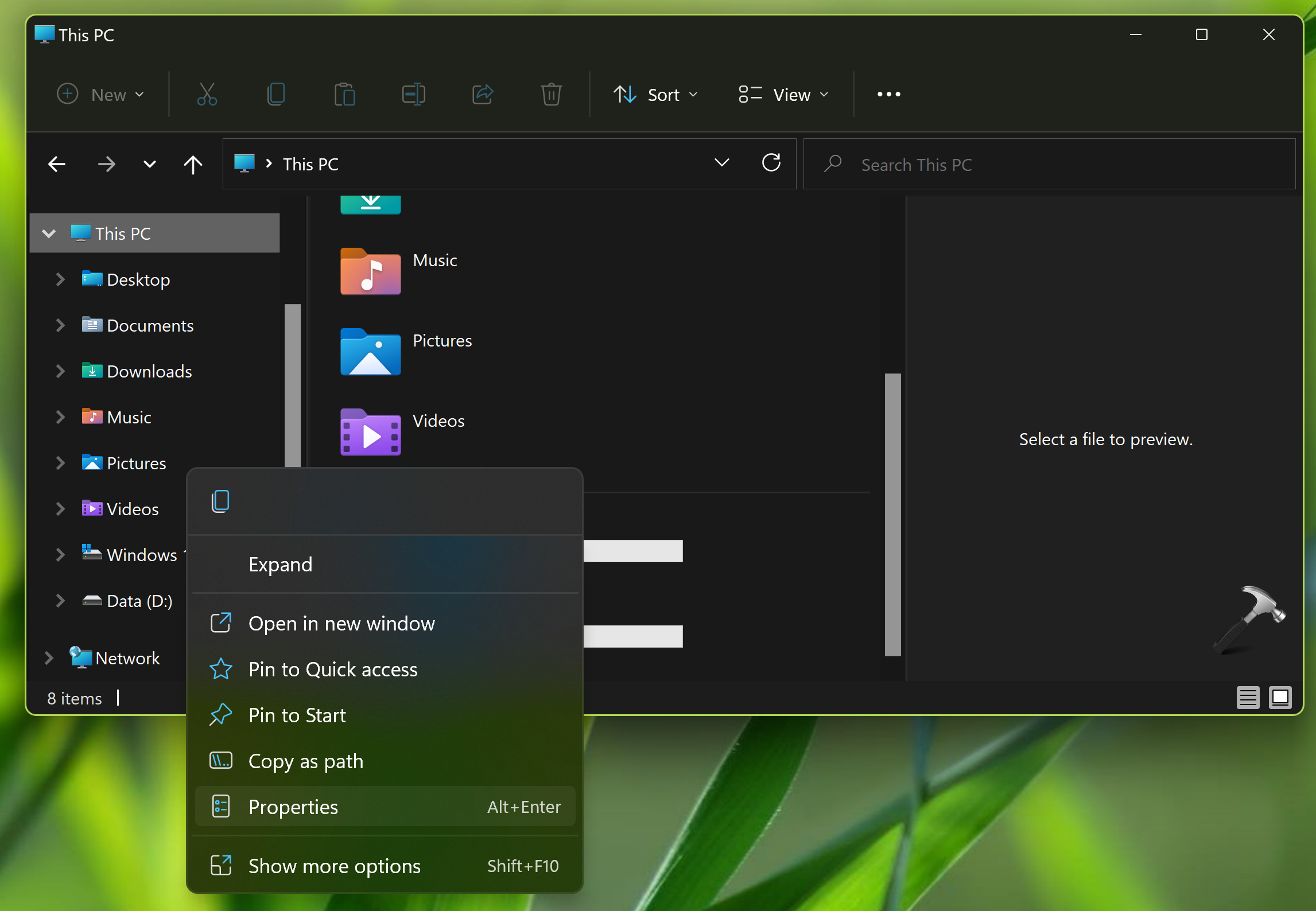Collapse the This PC tree node

click(x=49, y=233)
